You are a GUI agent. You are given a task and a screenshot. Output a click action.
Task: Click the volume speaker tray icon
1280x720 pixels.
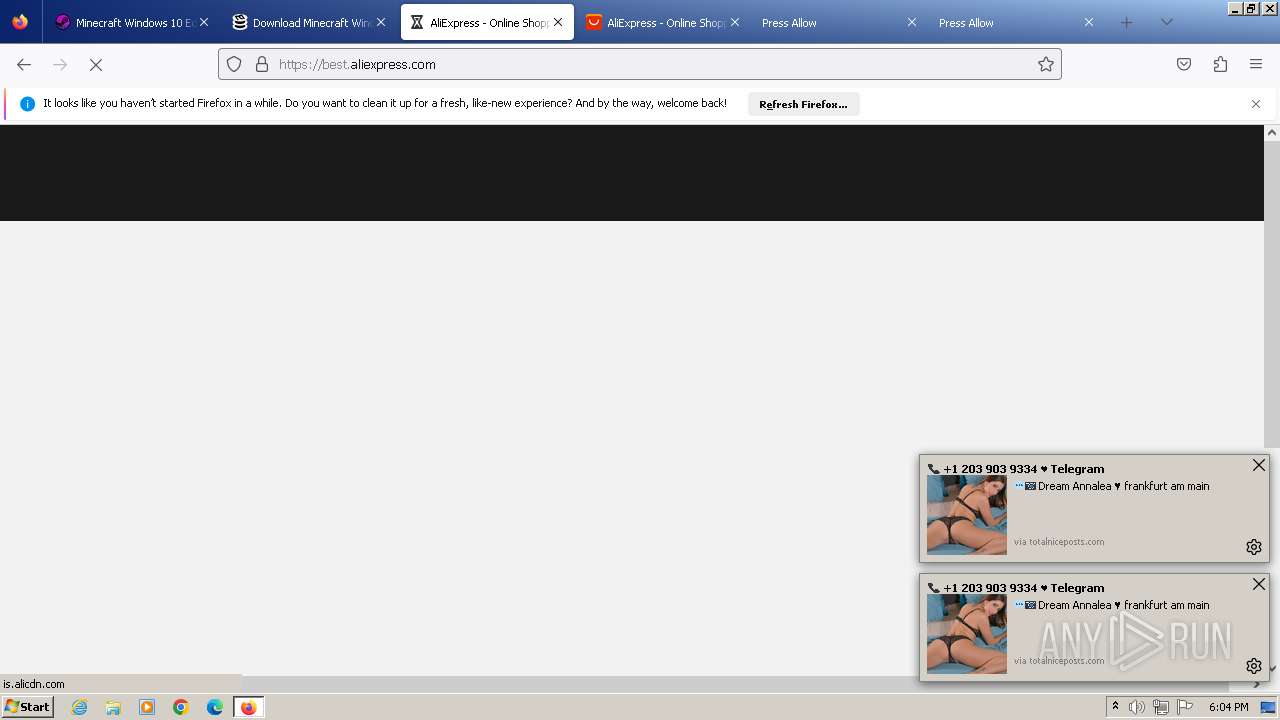point(1137,707)
